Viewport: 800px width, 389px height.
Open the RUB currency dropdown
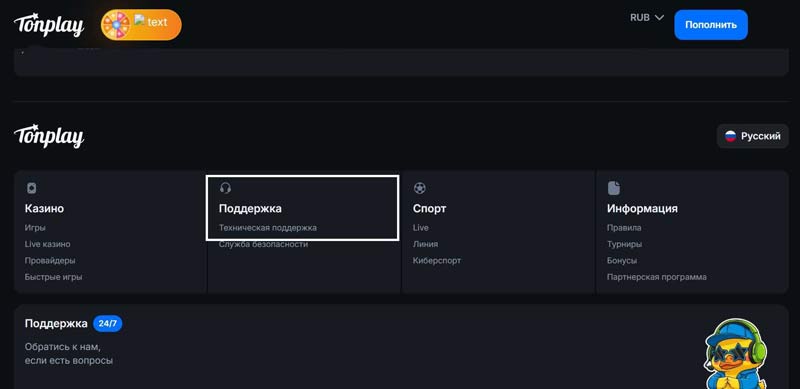(x=647, y=17)
